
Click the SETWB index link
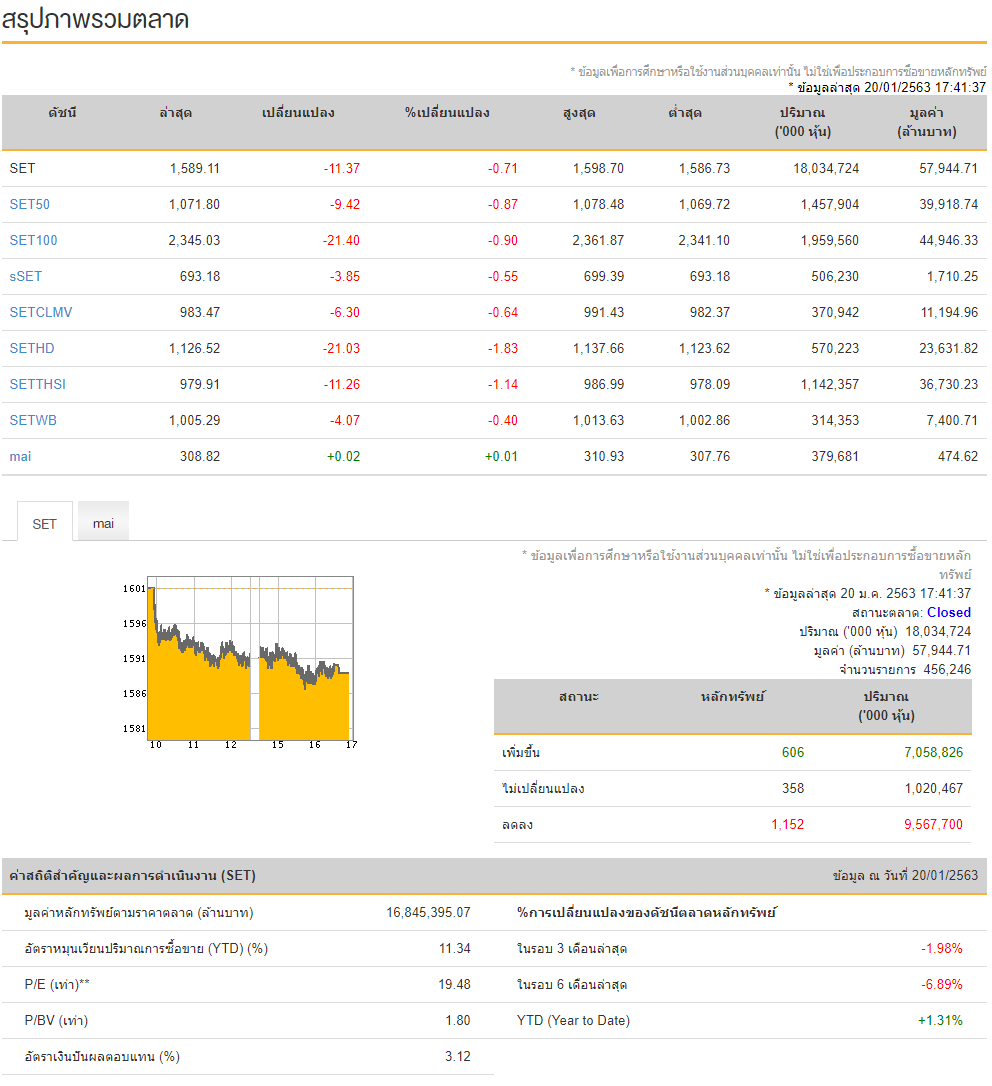33,421
